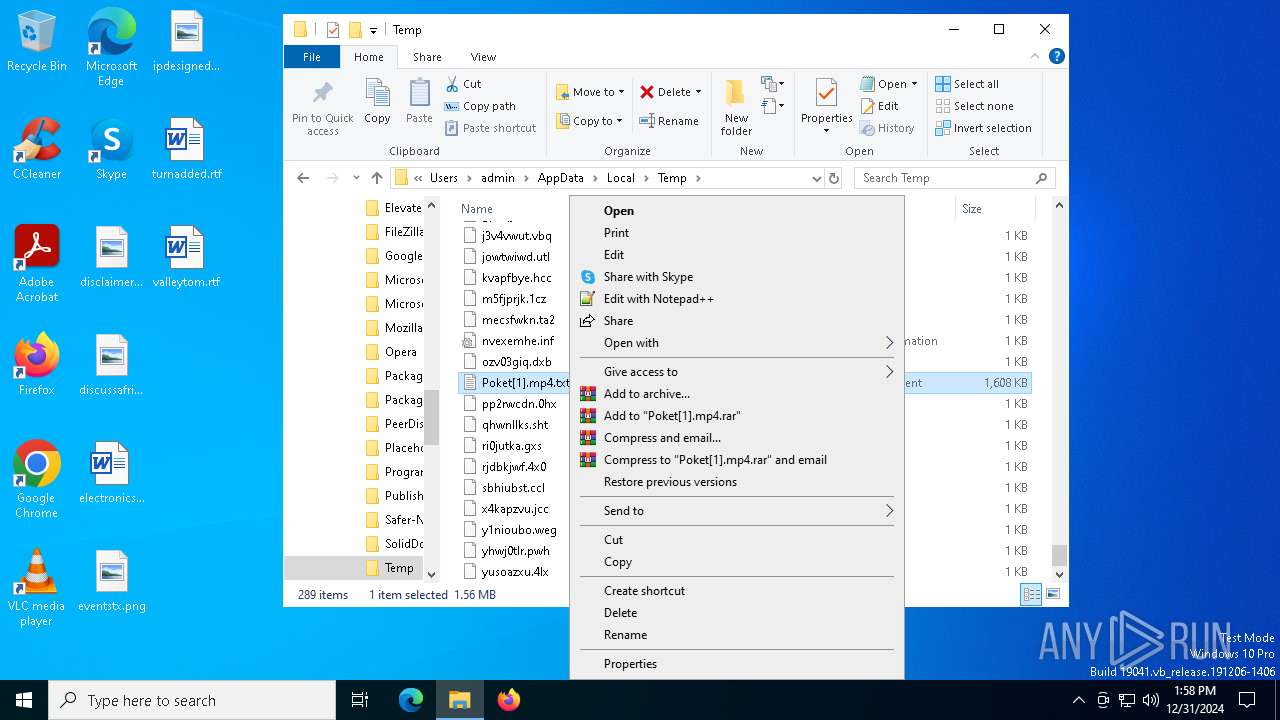Expand the Delete dropdown arrow
This screenshot has width=1280, height=720.
click(x=698, y=92)
